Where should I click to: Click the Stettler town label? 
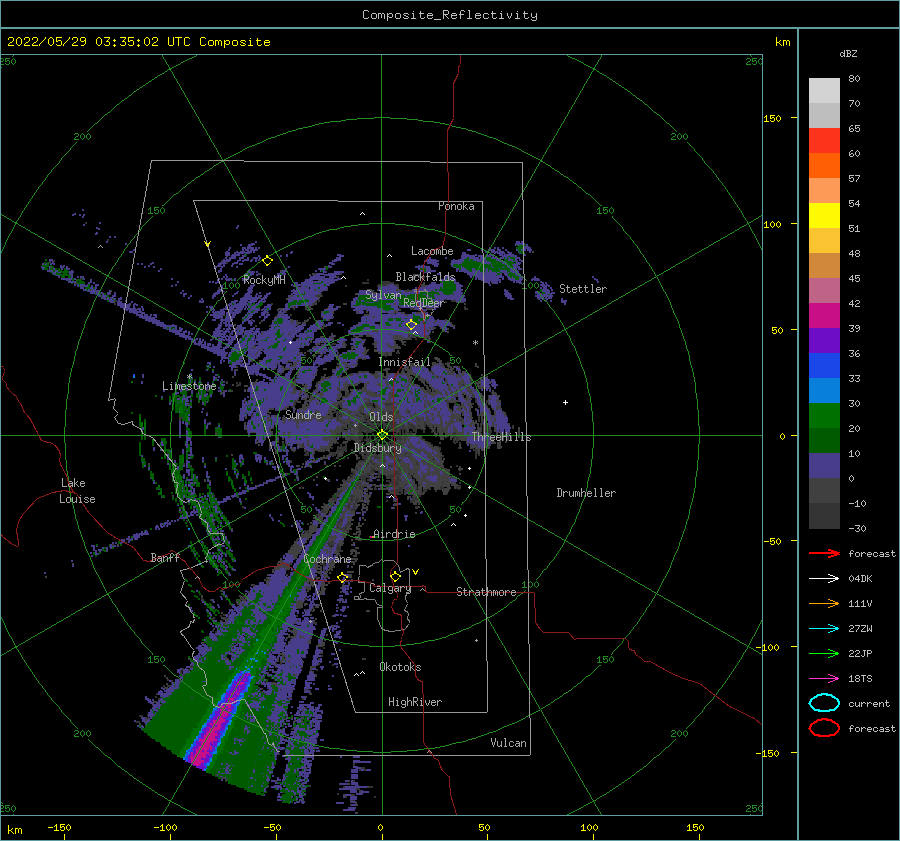tap(583, 289)
